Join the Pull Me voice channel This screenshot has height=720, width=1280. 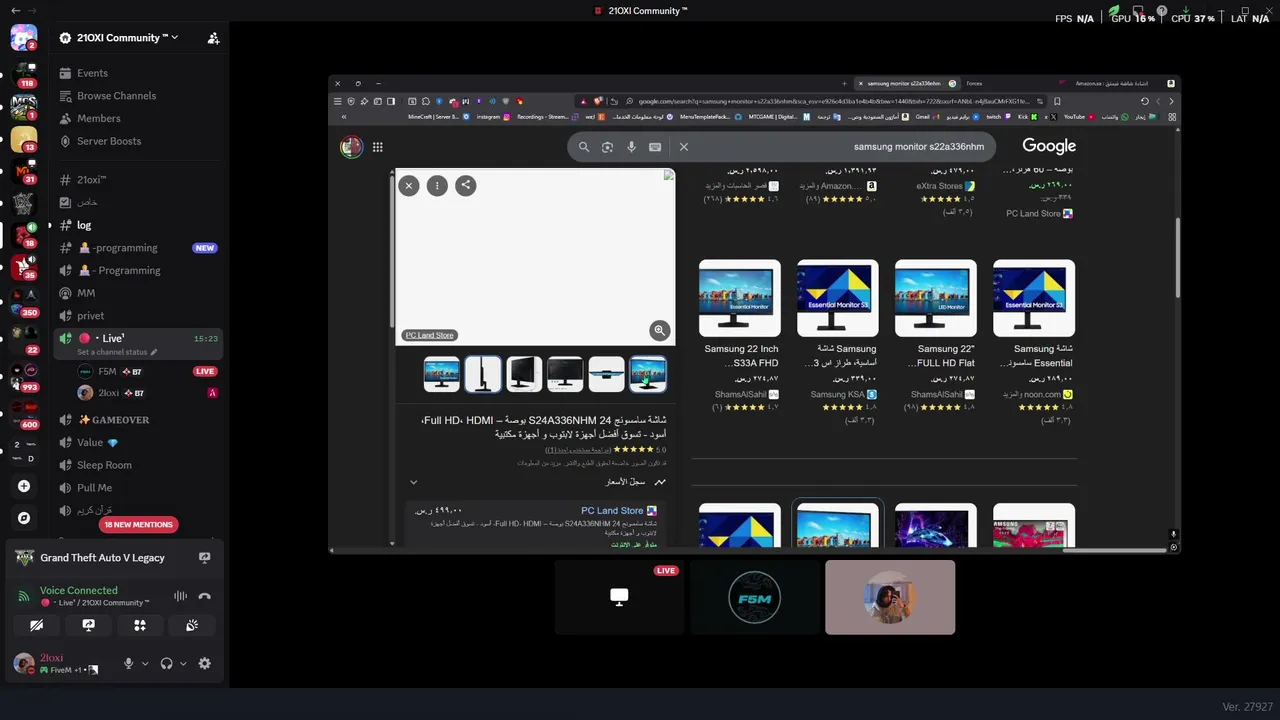tap(139, 488)
